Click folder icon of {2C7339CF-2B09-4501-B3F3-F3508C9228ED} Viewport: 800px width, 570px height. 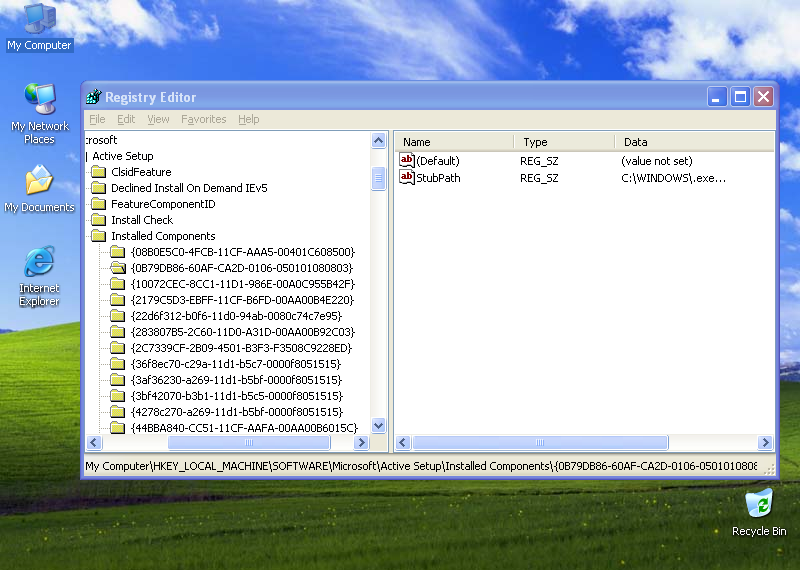coord(118,348)
